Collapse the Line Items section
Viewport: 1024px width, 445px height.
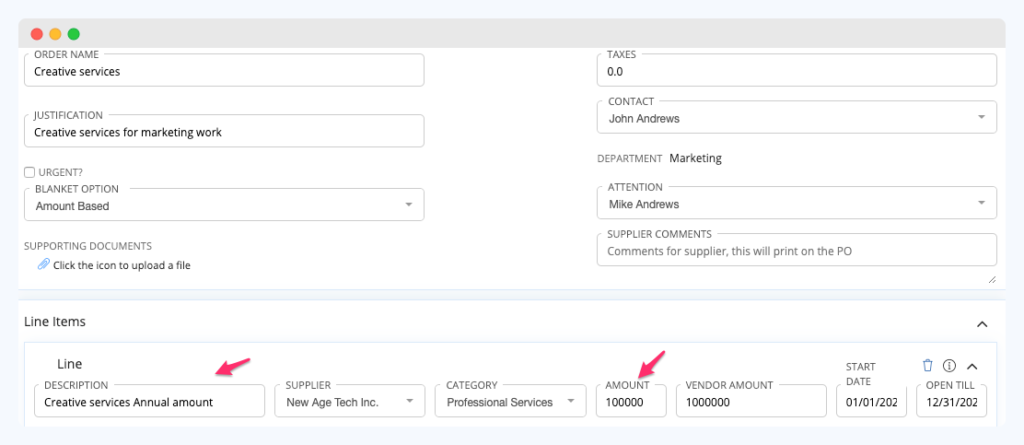click(982, 324)
